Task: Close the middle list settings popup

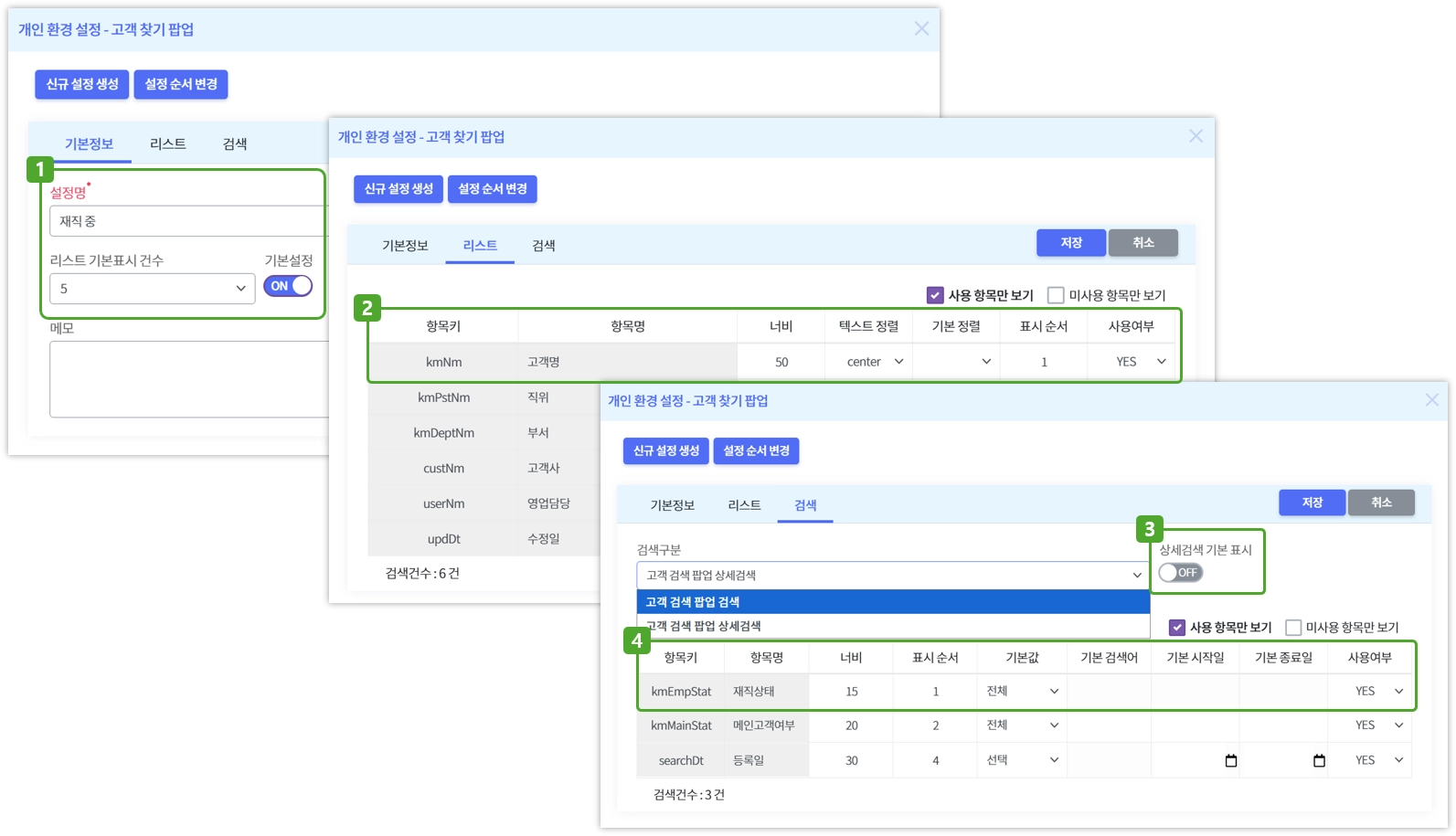Action: [x=1196, y=136]
